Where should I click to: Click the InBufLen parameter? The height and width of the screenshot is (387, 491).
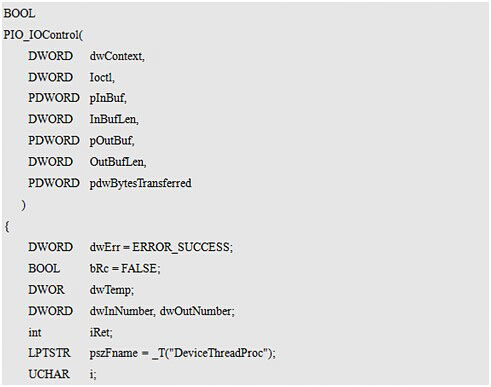pos(113,120)
